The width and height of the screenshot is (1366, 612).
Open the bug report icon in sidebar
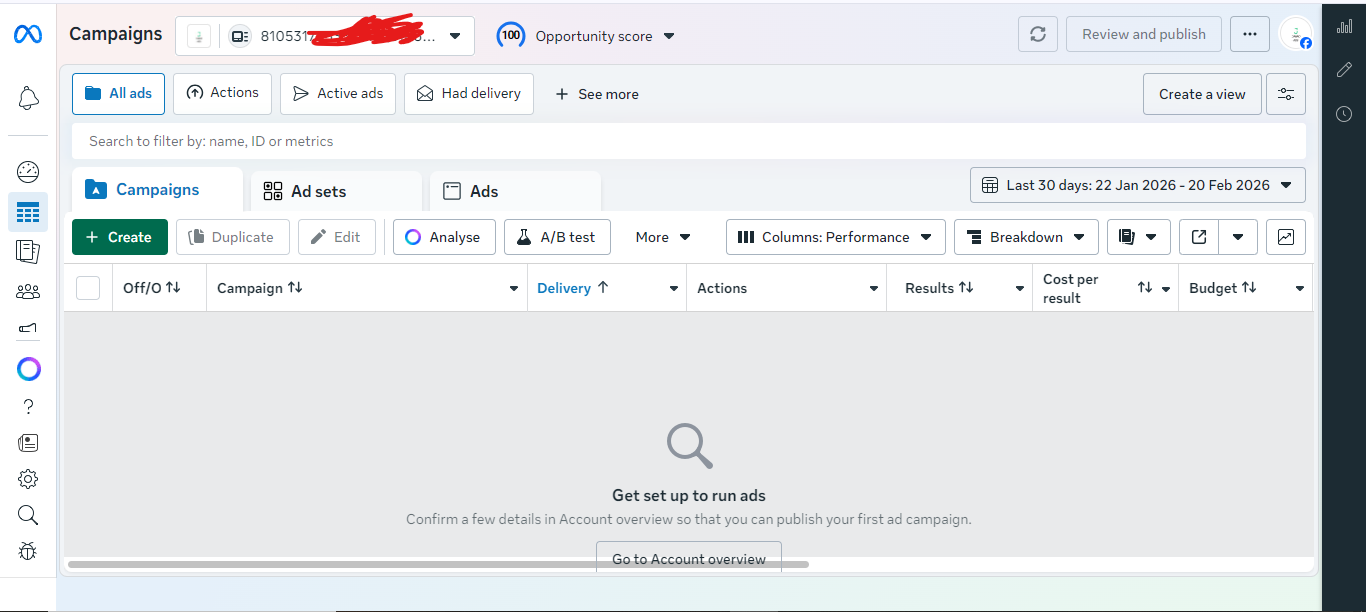(x=28, y=551)
